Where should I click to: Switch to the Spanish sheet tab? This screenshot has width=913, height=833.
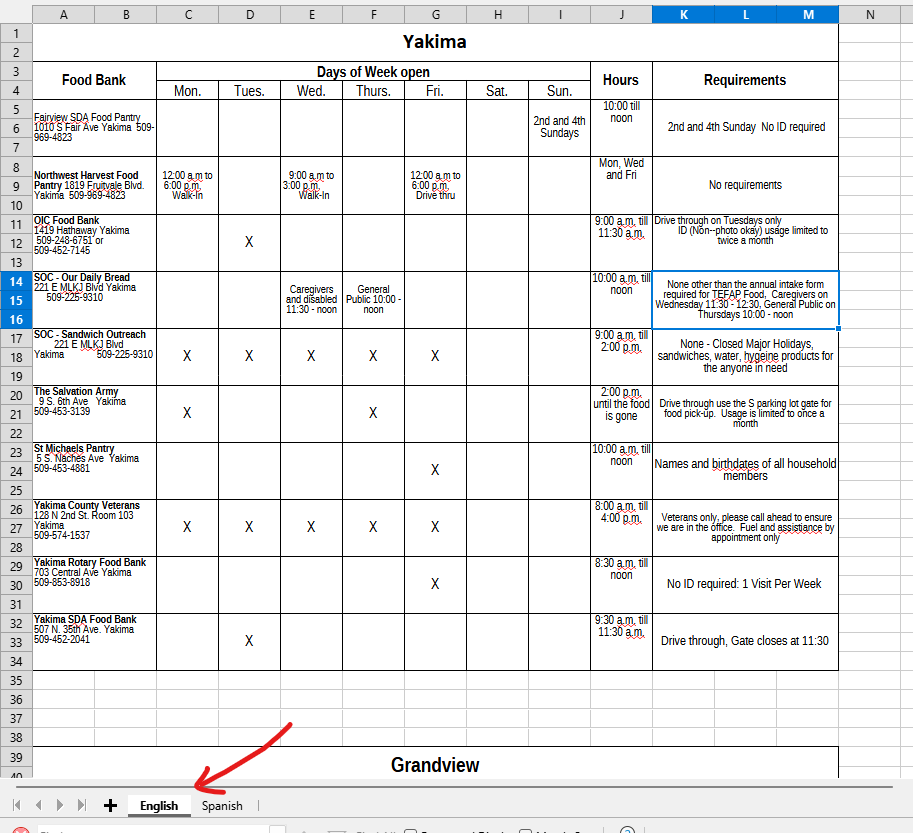click(x=221, y=805)
